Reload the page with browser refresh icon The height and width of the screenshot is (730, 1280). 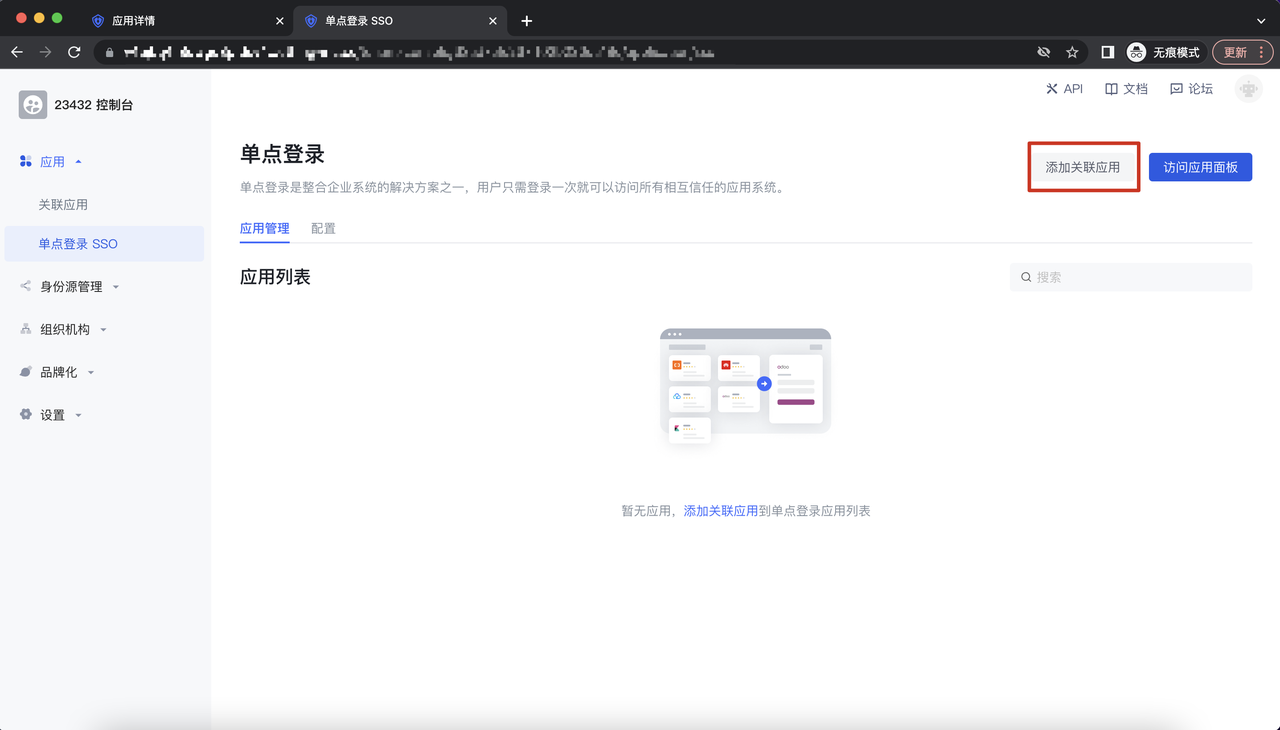(74, 52)
